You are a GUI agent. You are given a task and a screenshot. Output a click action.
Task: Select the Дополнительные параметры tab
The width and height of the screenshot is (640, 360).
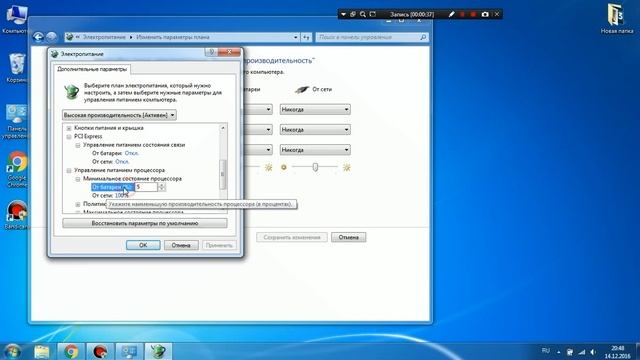pos(92,69)
